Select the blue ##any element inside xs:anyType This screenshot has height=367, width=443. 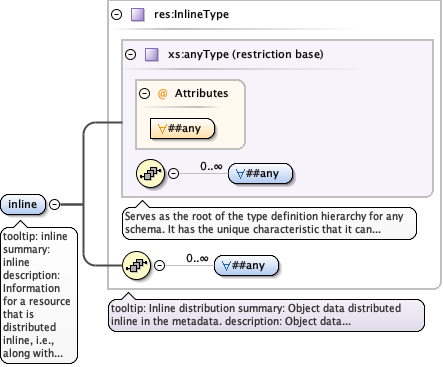(x=260, y=173)
